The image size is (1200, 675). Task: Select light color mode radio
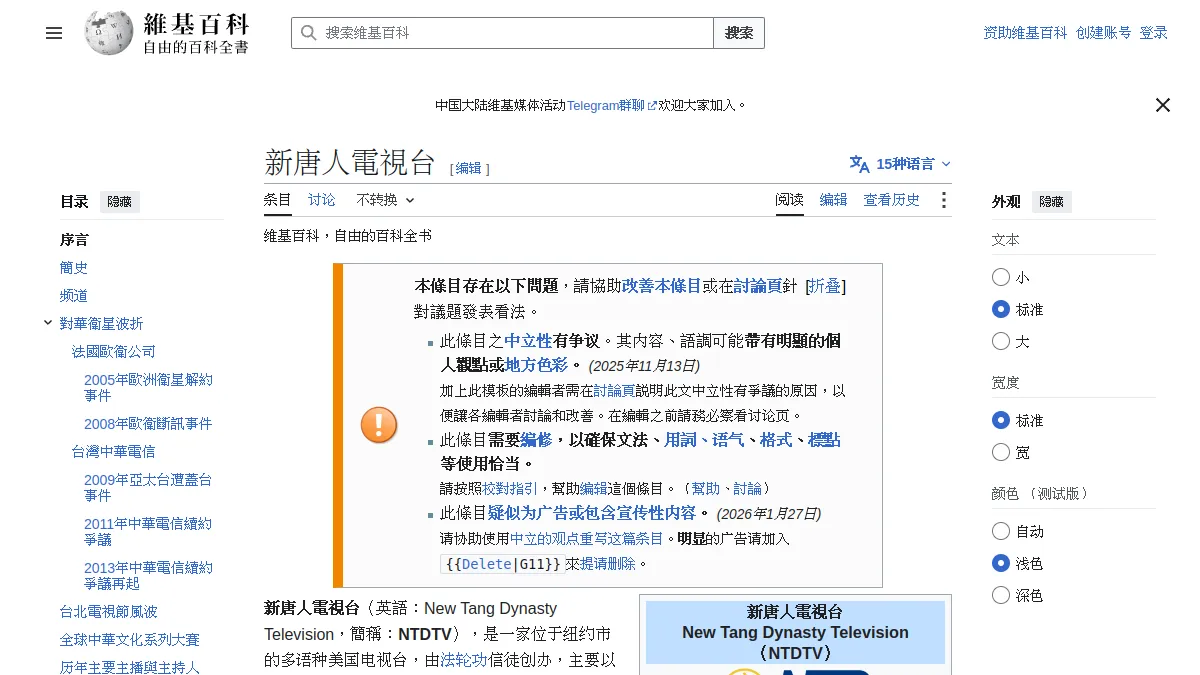tap(1001, 563)
